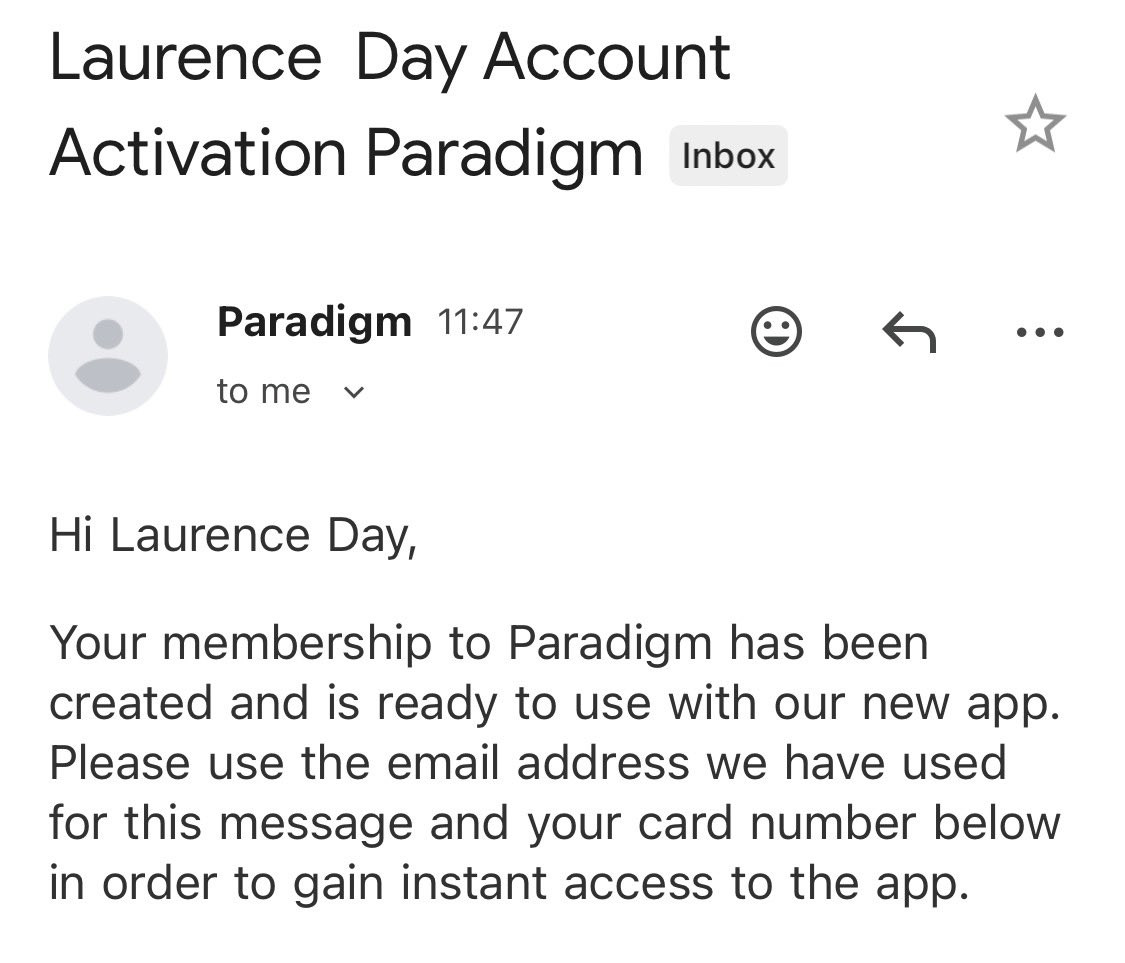Viewport: 1125px width, 963px height.
Task: Tap 'Your membership to Paradigm' sentence start
Action: (380, 643)
